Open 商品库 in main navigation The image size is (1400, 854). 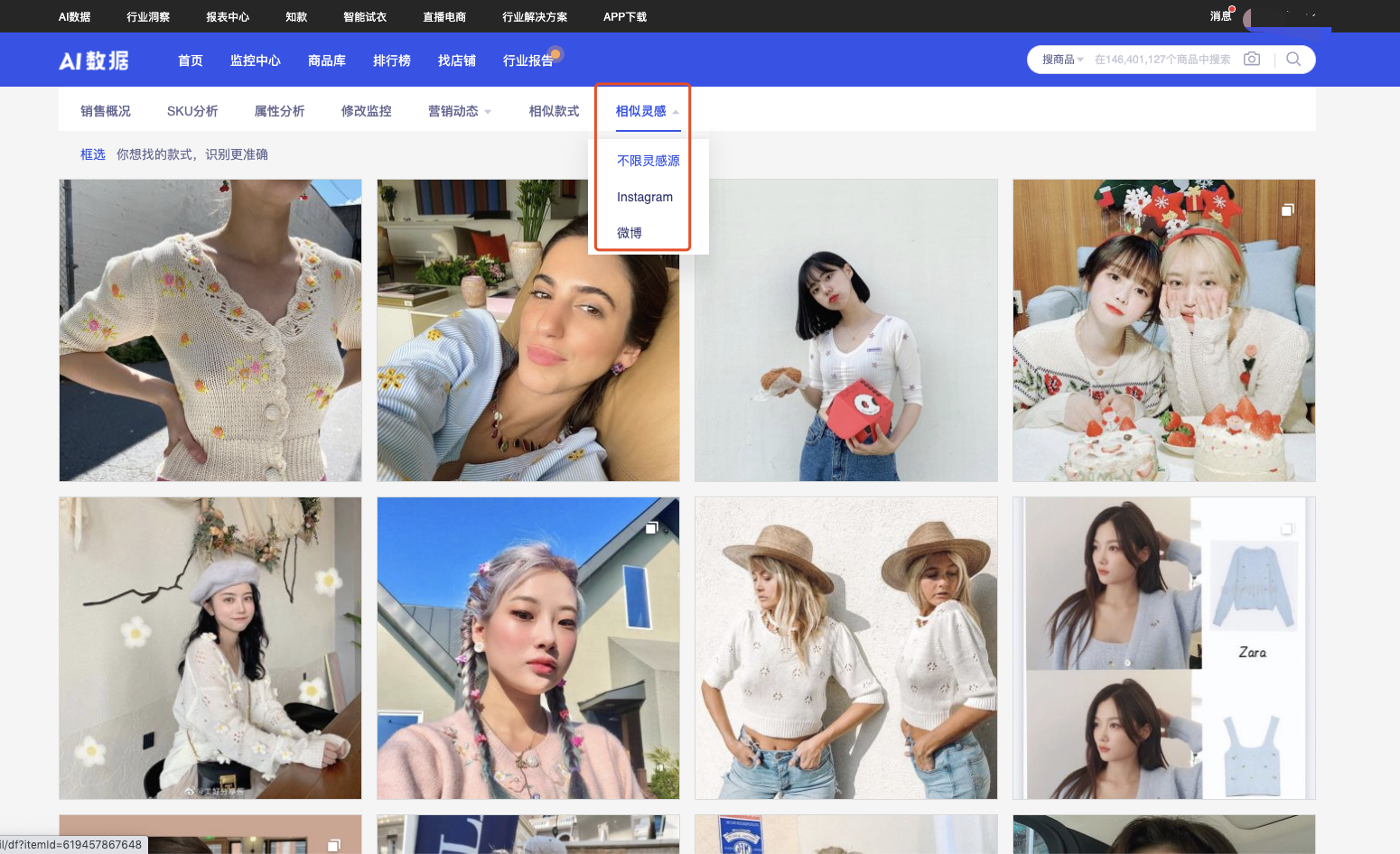coord(327,60)
